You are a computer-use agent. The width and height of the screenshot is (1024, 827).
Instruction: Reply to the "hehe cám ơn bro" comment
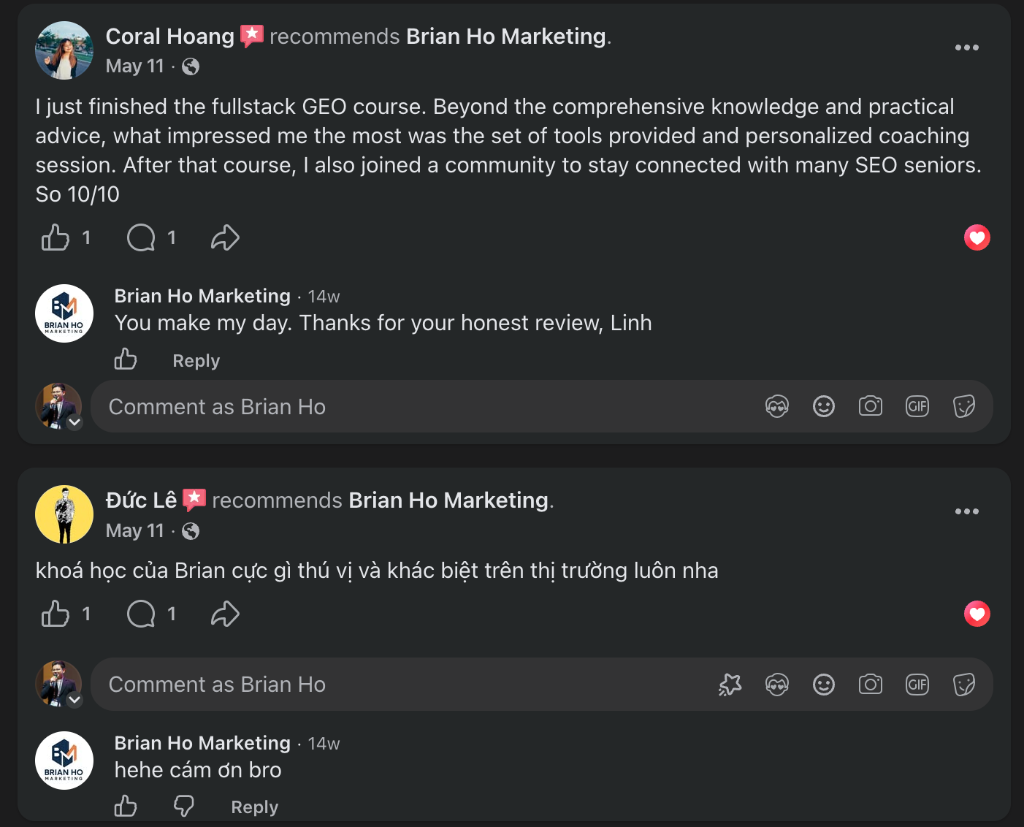(254, 807)
